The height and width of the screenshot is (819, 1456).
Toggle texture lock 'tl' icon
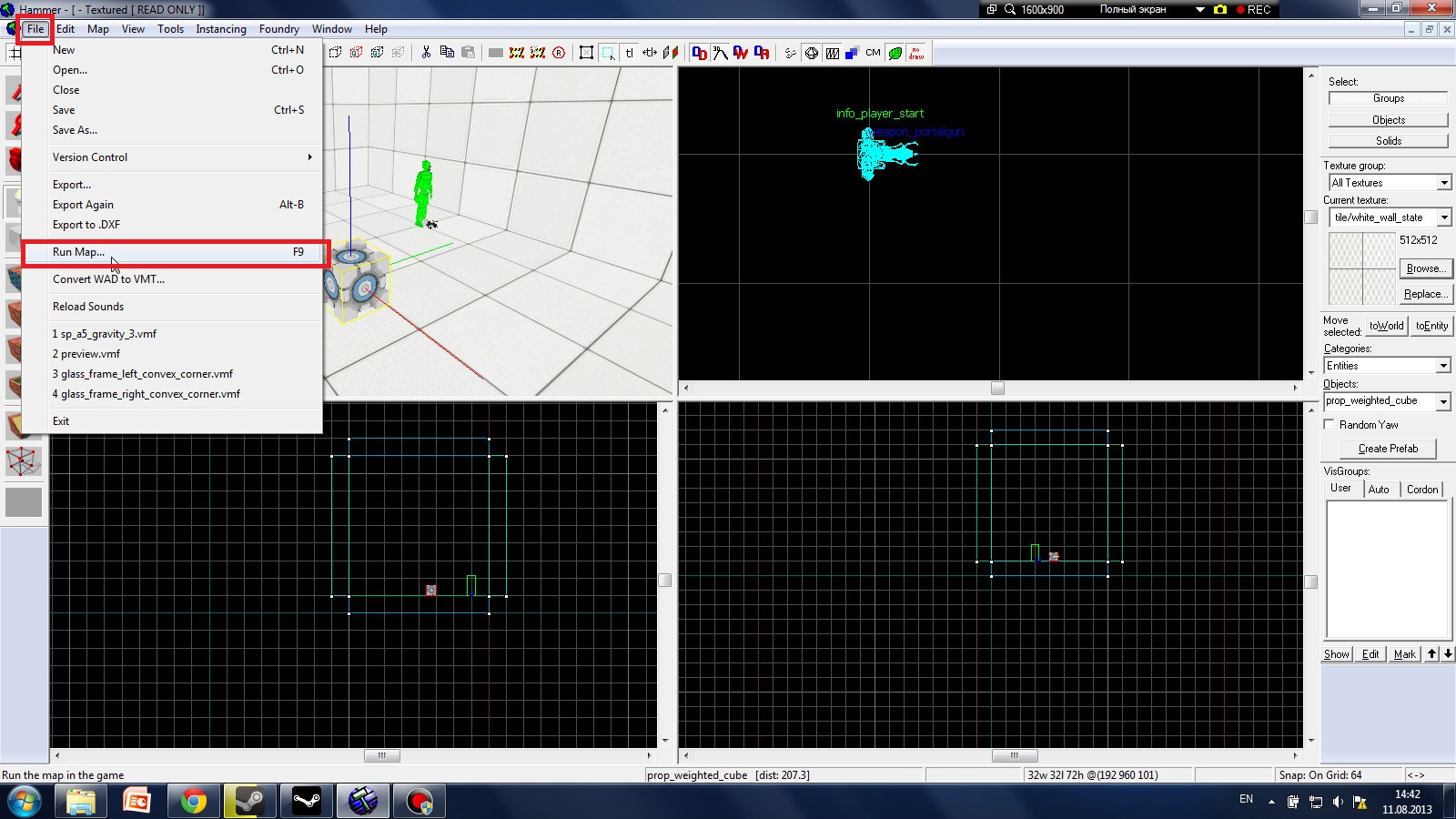click(x=629, y=53)
